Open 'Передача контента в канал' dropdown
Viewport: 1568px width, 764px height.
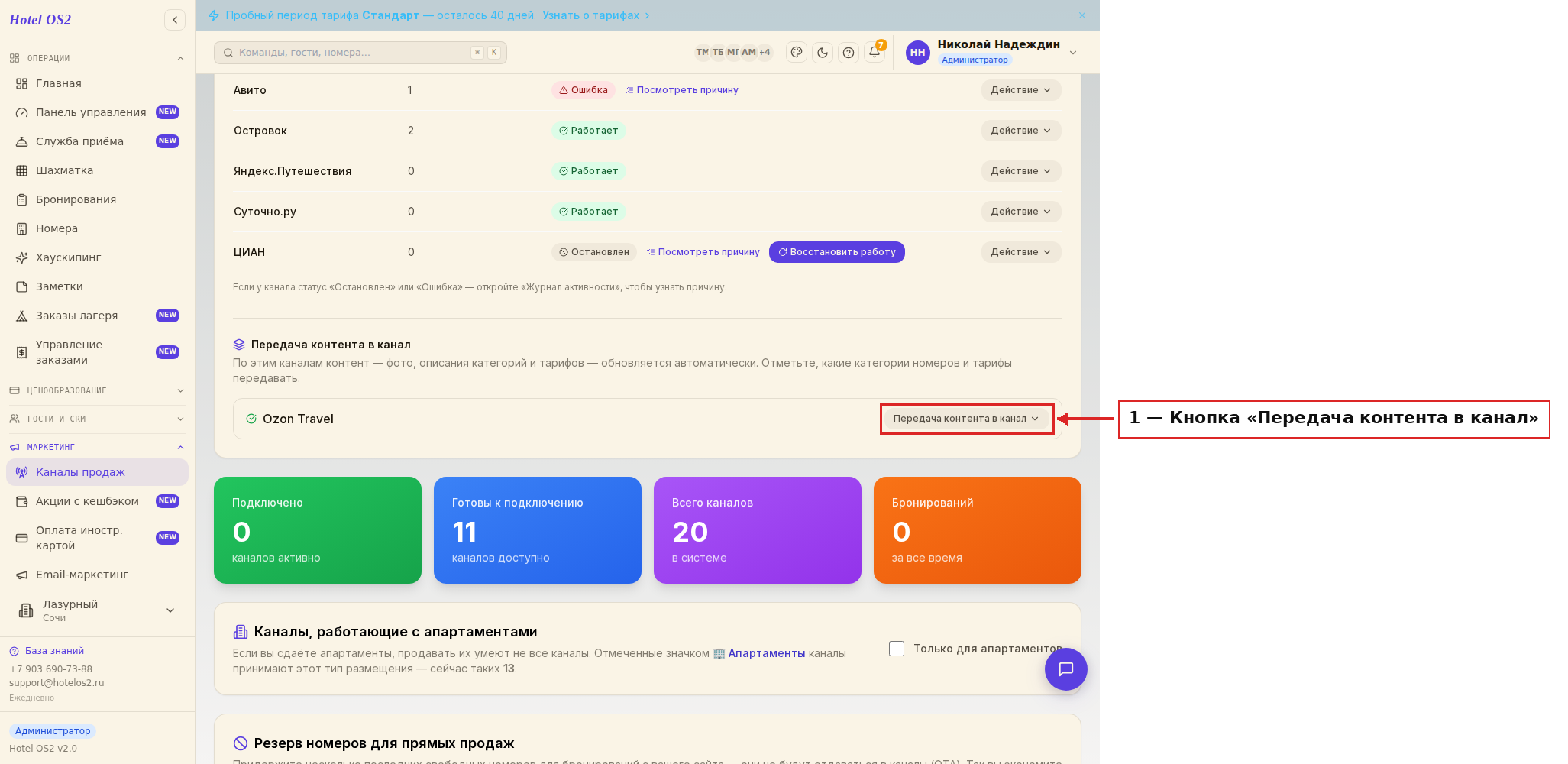click(966, 419)
